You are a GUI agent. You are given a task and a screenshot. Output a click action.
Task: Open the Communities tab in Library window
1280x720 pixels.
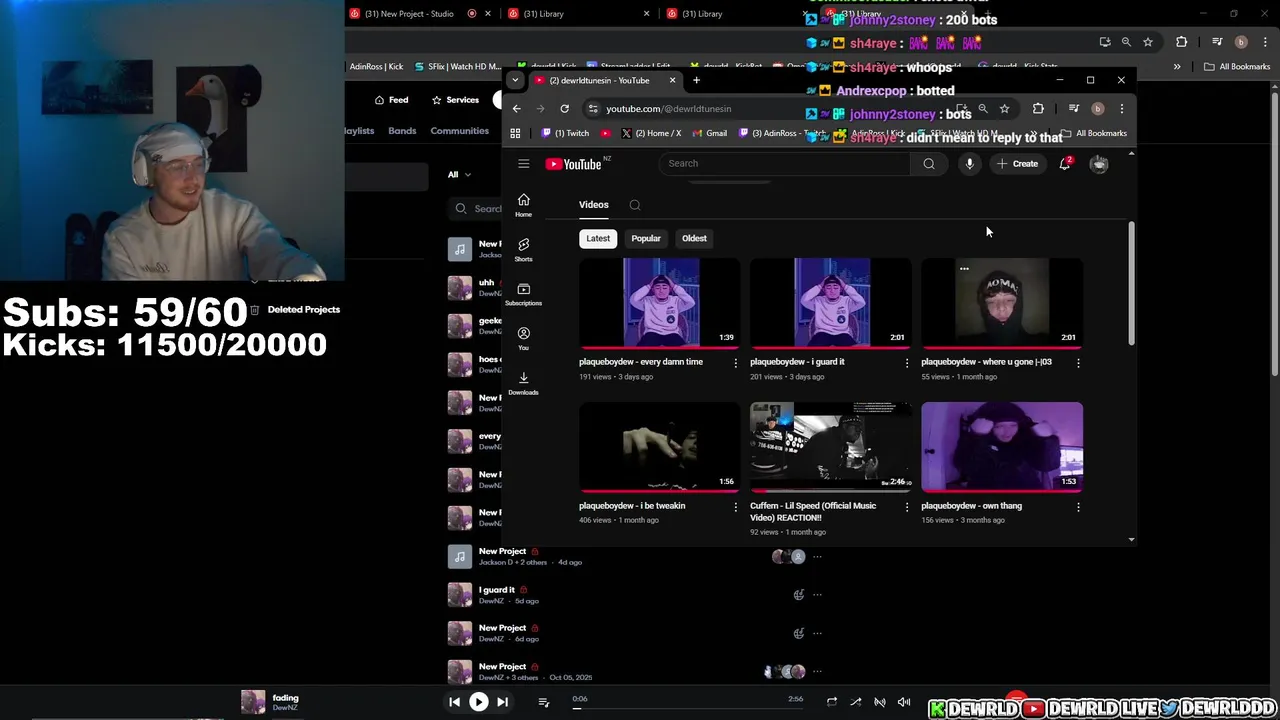pyautogui.click(x=459, y=131)
